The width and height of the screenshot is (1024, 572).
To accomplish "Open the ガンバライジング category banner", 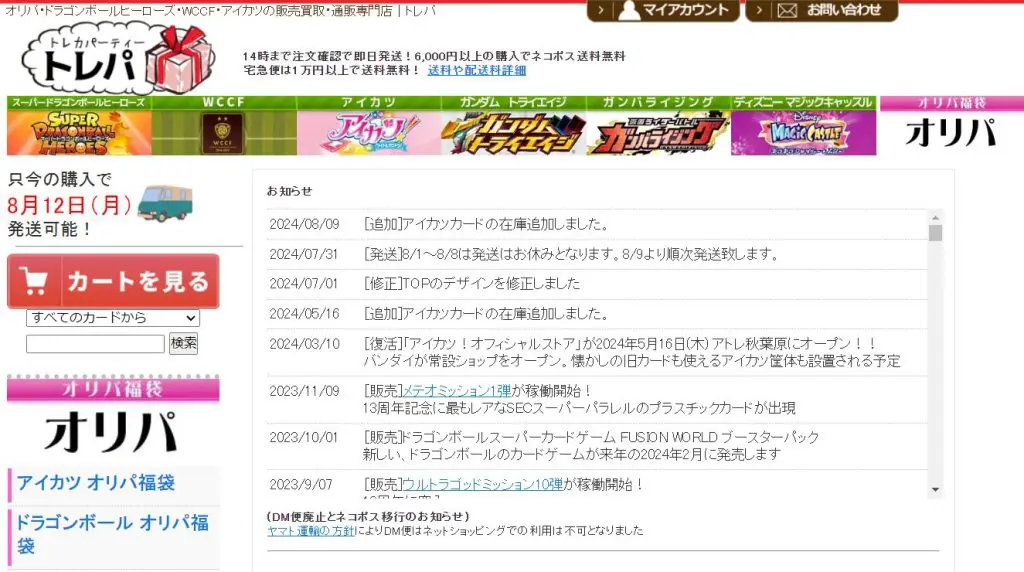I will (x=658, y=125).
